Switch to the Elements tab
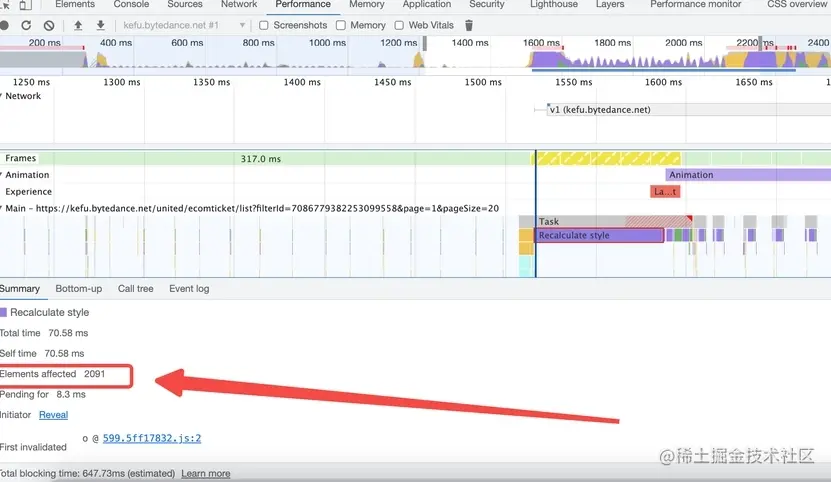 click(x=75, y=4)
